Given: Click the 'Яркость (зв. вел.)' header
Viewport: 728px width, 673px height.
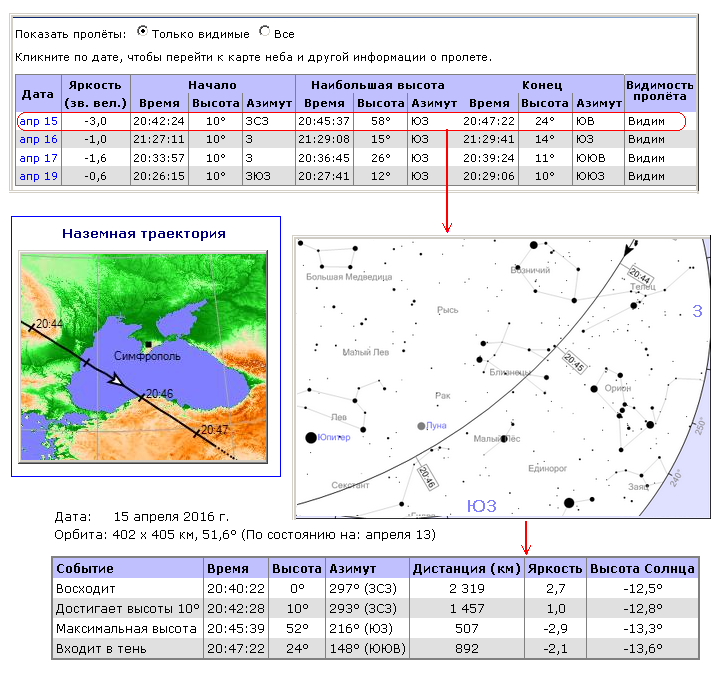Looking at the screenshot, I should click(96, 94).
